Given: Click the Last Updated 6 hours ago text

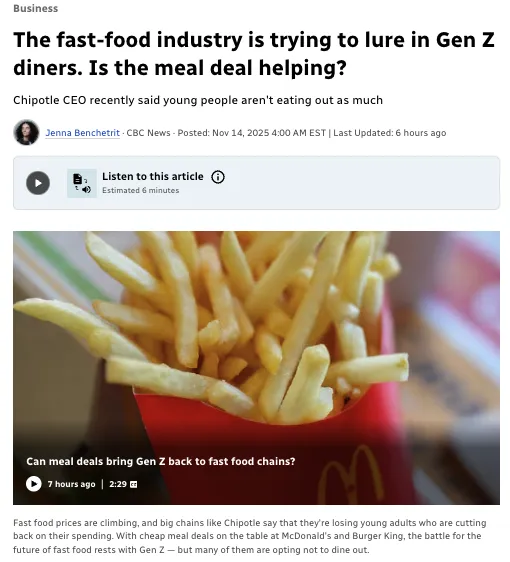Looking at the screenshot, I should [390, 133].
